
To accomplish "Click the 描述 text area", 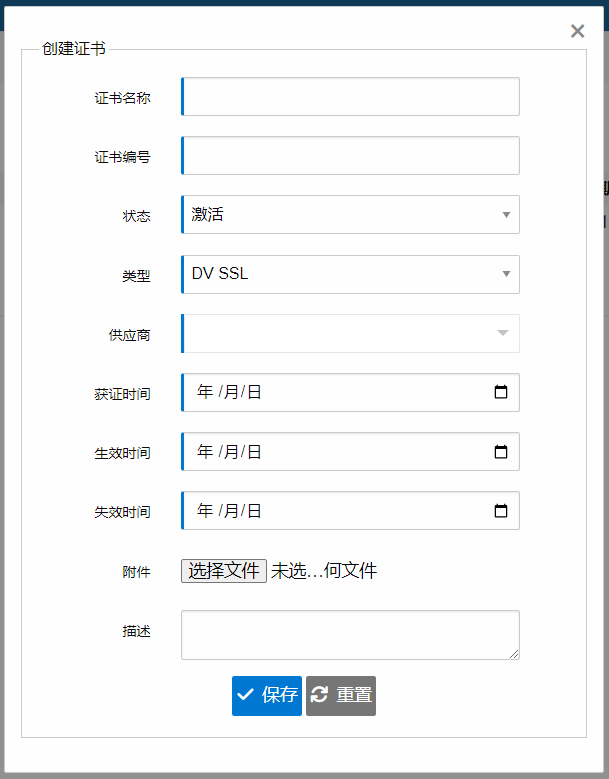I will [350, 635].
